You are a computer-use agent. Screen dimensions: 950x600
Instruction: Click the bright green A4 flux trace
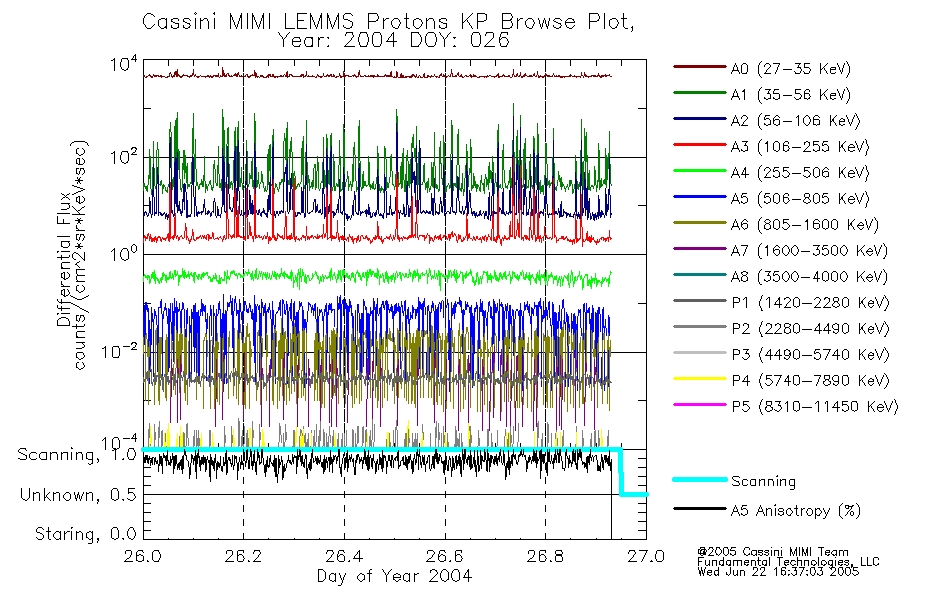[377, 278]
